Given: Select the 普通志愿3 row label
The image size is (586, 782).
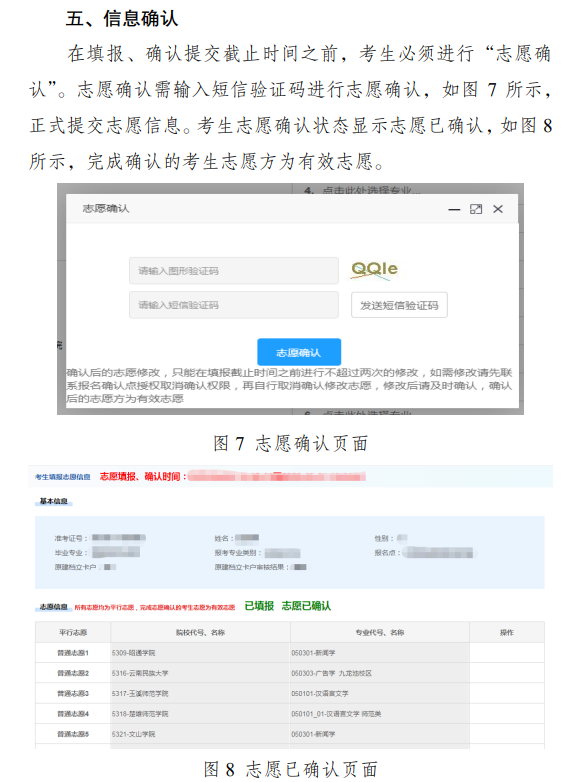Looking at the screenshot, I should point(73,694).
